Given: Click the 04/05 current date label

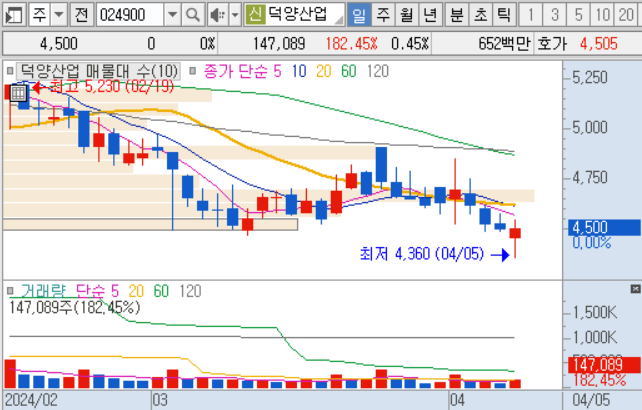Looking at the screenshot, I should 591,400.
